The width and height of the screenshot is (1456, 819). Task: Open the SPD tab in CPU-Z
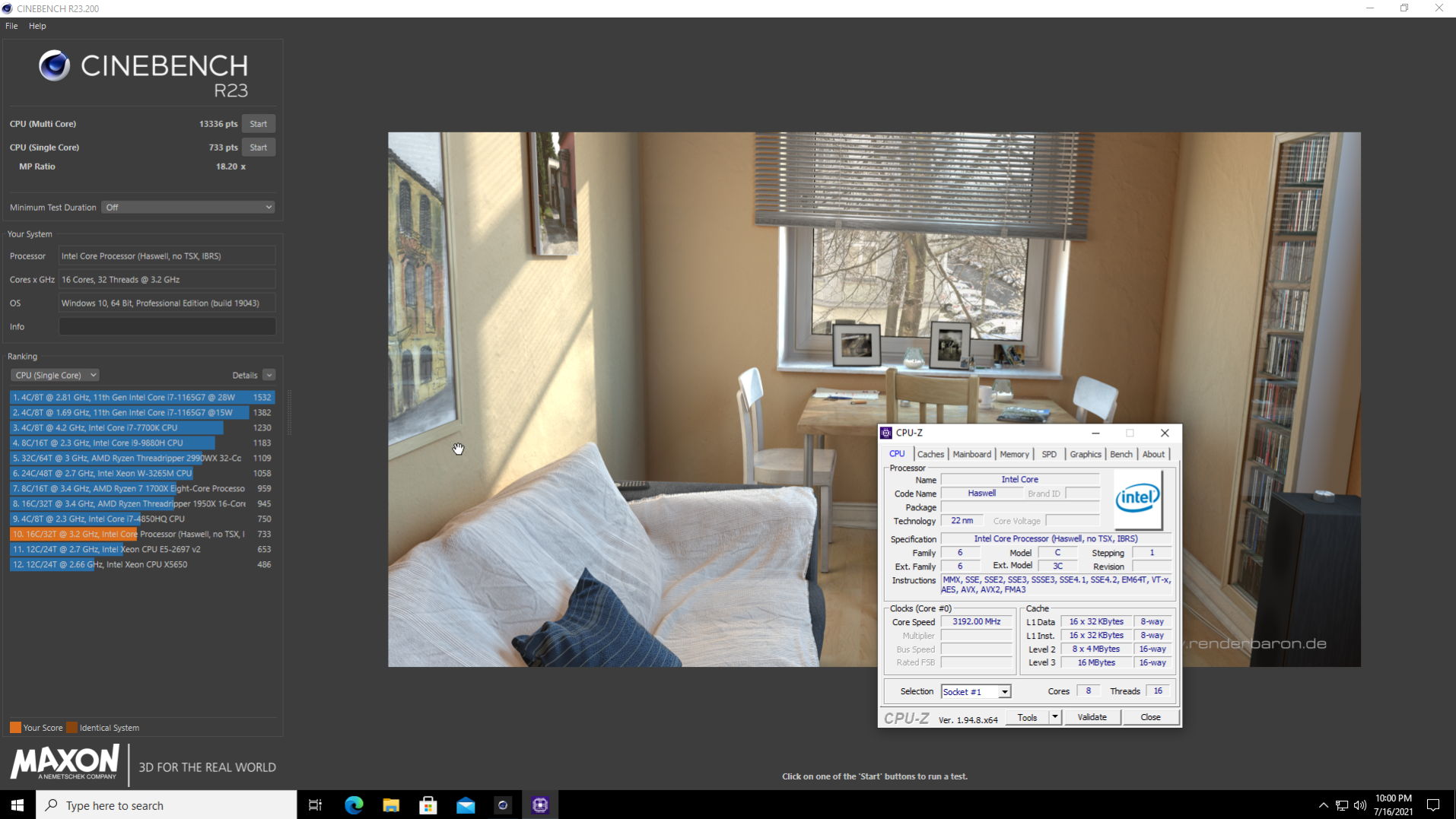pyautogui.click(x=1049, y=454)
